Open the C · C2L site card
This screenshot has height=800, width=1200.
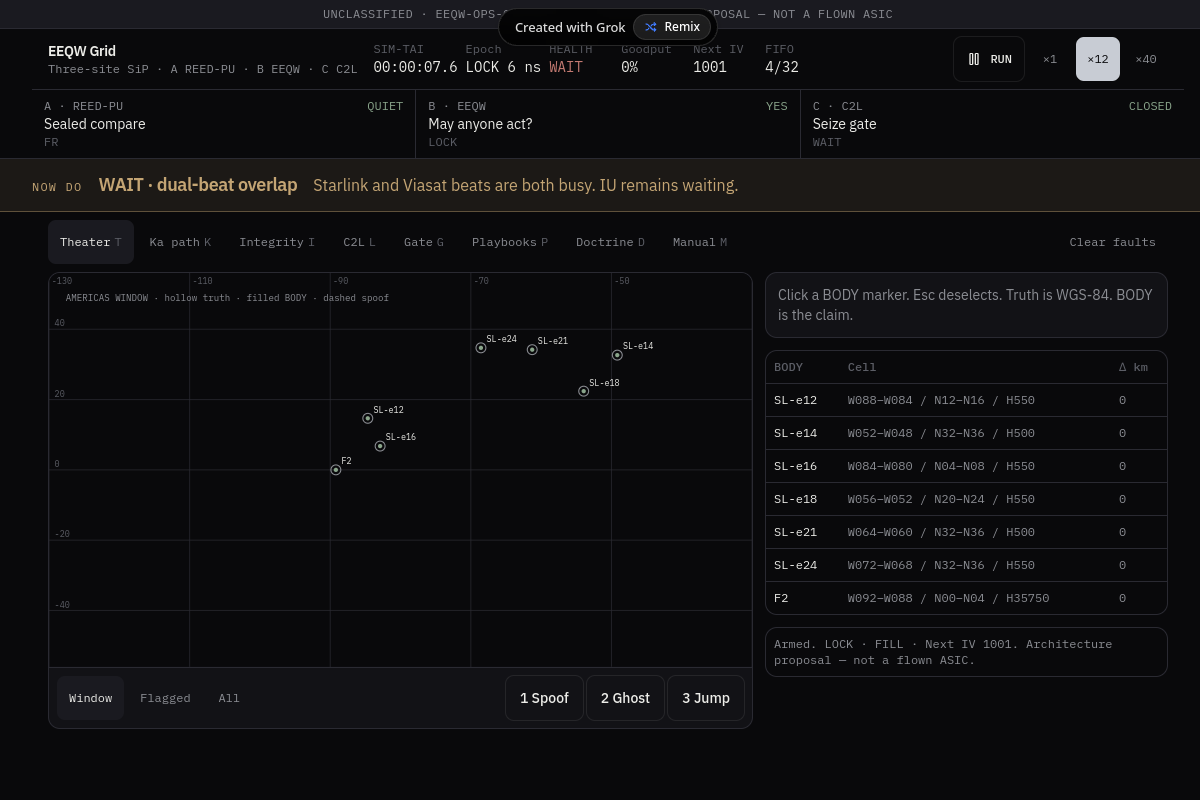coord(992,124)
